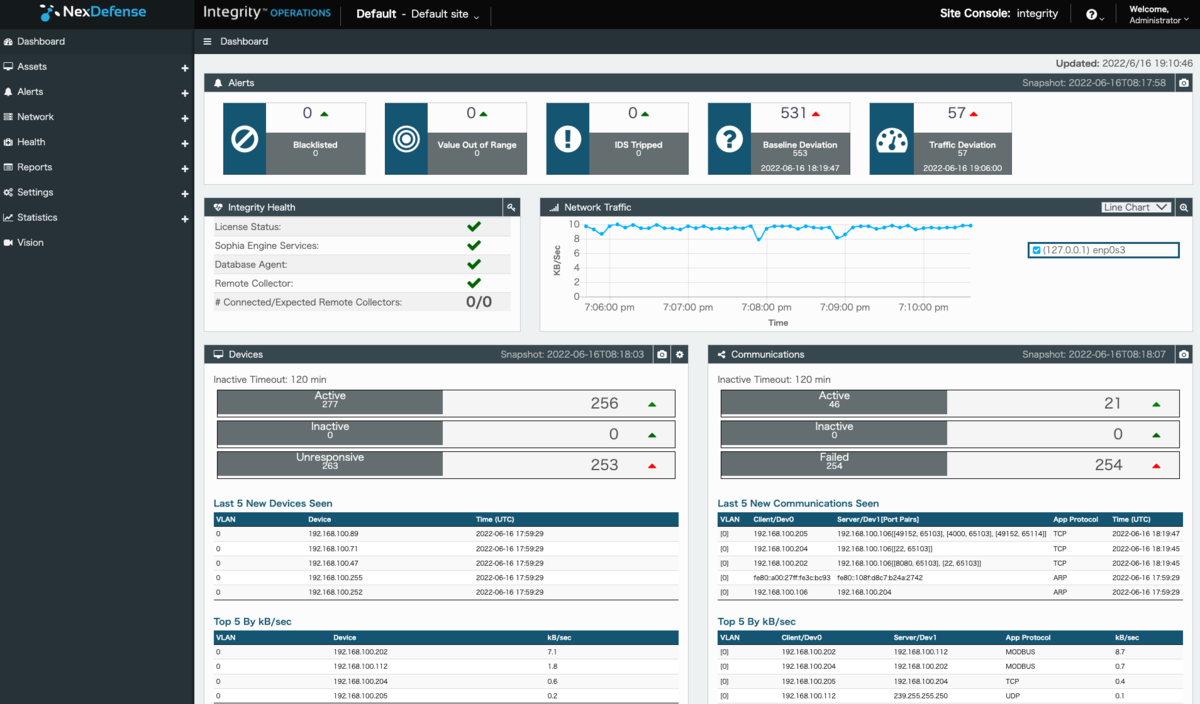Click the Network Traffic magnifier icon

point(1184,208)
